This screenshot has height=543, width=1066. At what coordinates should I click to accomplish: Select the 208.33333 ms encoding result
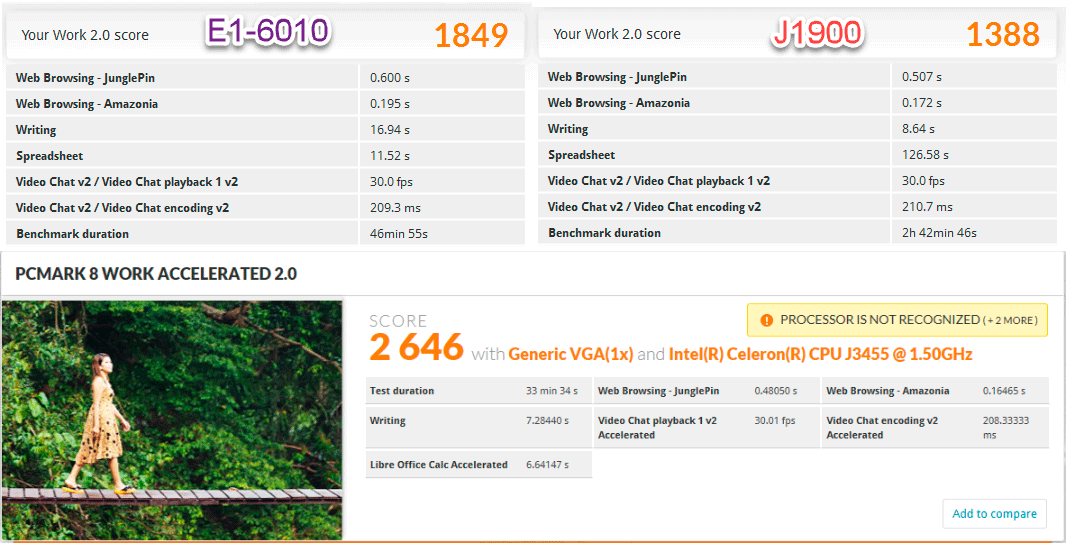coord(1006,427)
